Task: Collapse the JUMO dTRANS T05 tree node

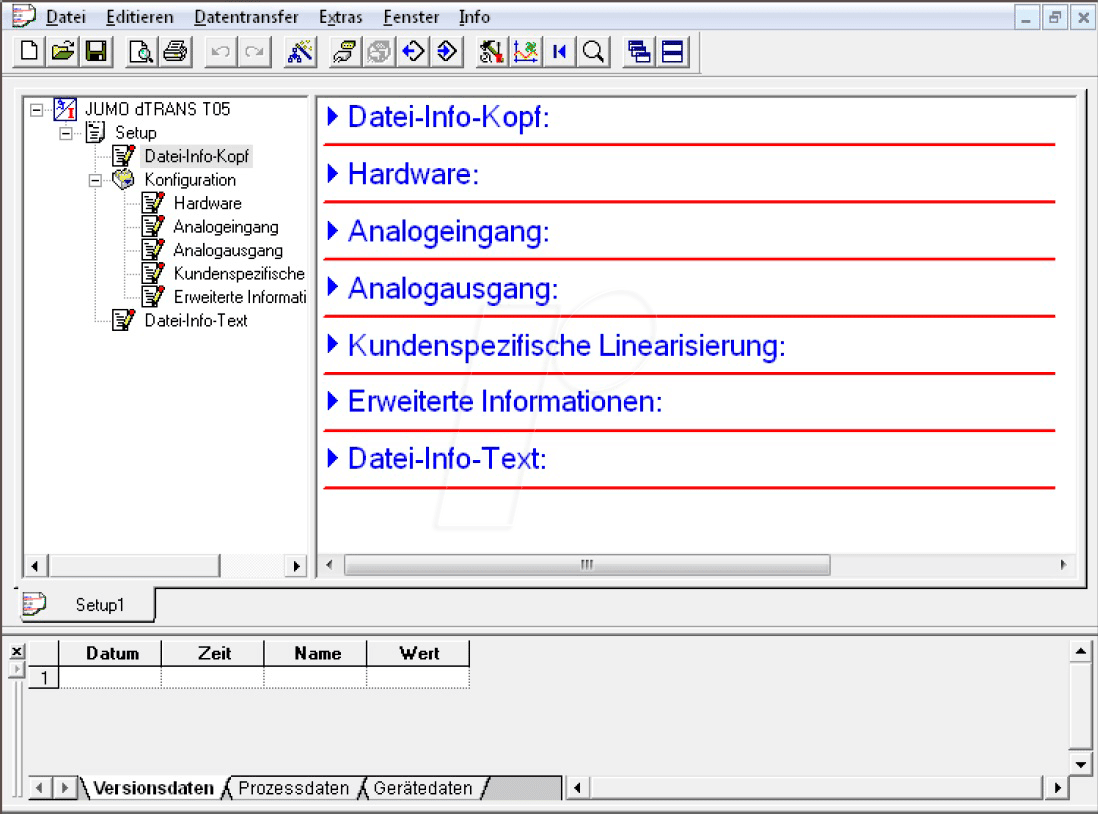Action: 38,109
